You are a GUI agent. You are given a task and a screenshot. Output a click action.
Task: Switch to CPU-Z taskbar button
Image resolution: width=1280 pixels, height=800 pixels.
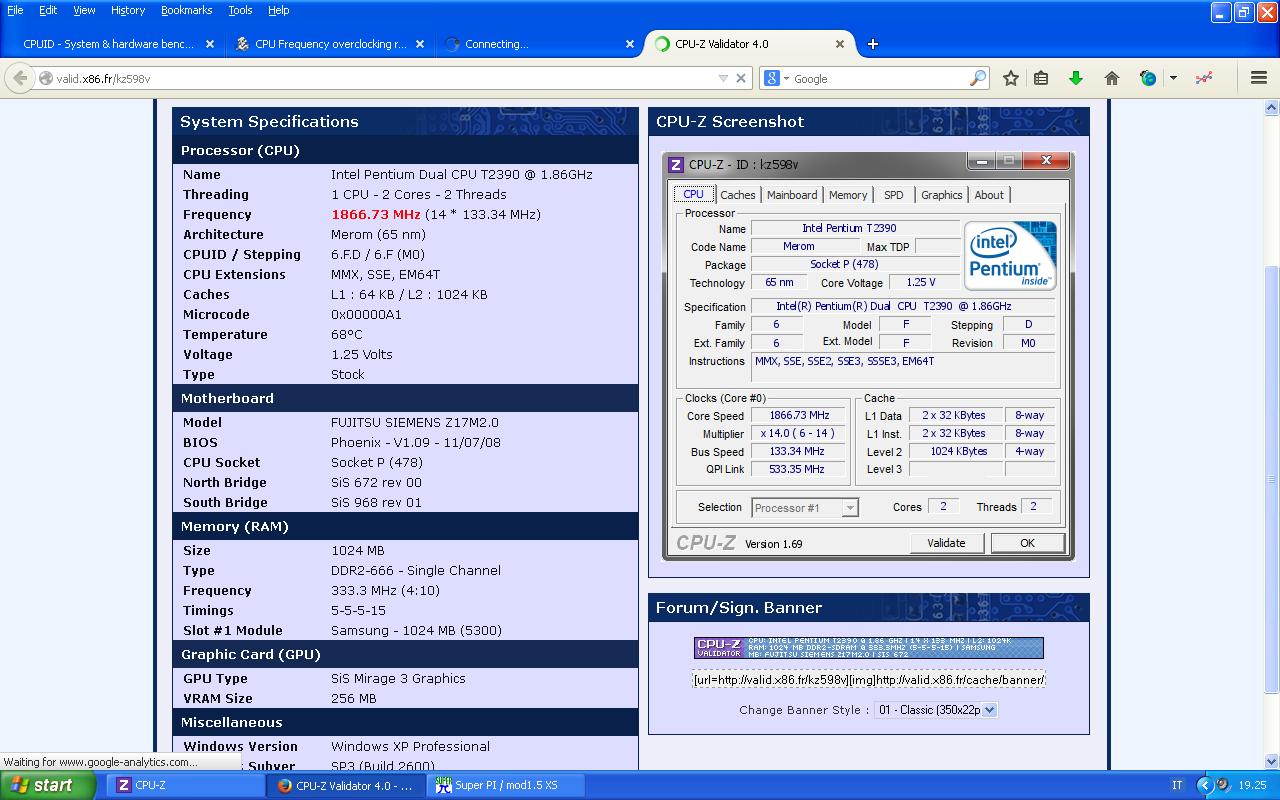point(186,785)
